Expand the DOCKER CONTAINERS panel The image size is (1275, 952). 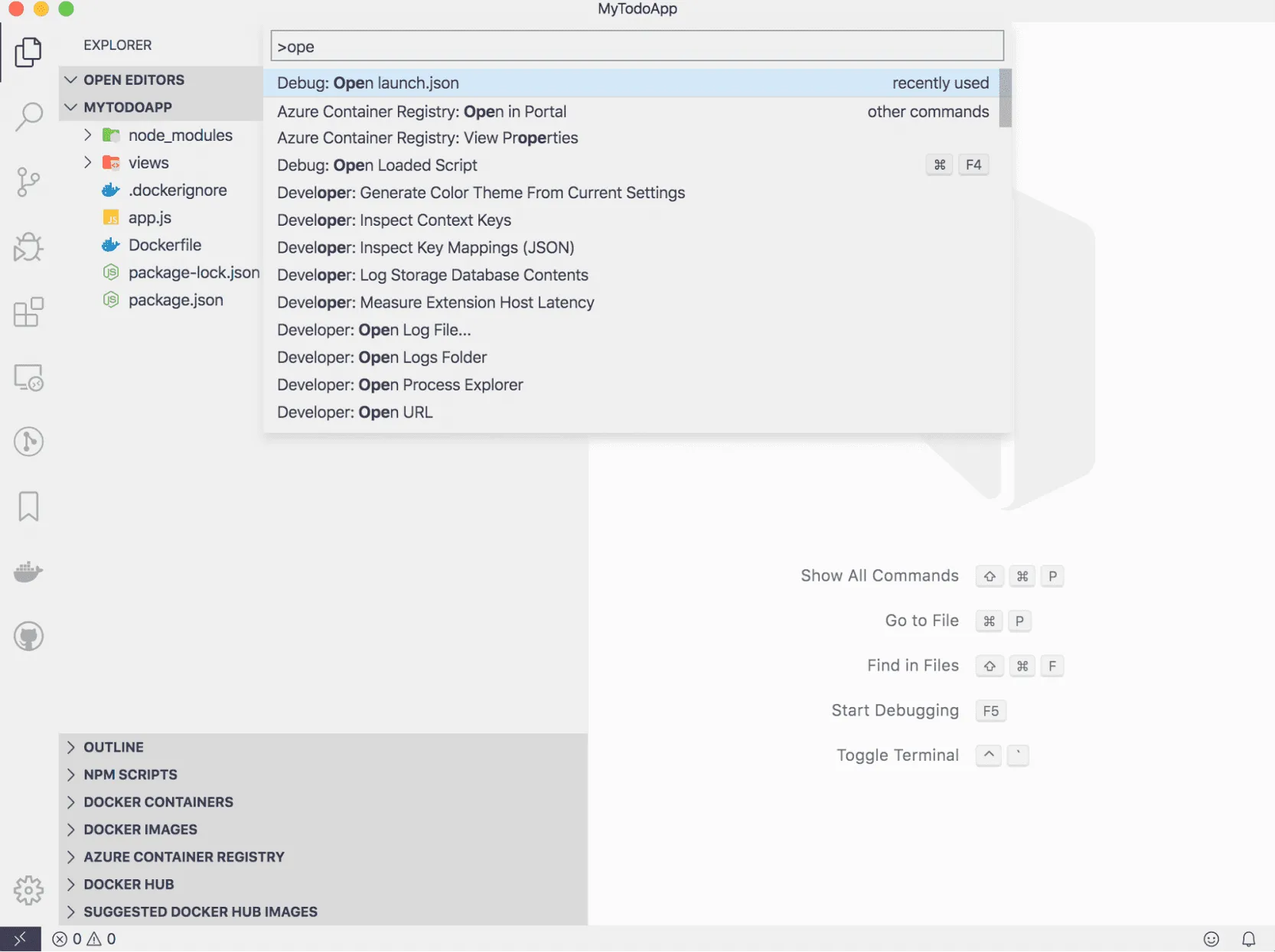323,802
